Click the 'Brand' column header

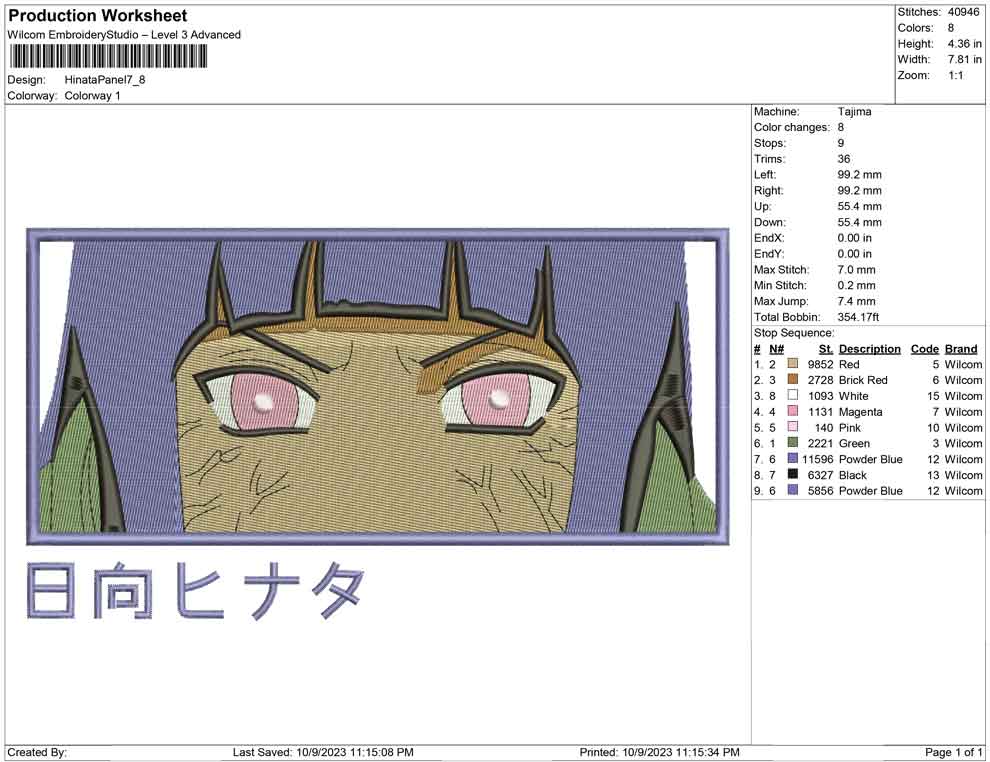pyautogui.click(x=961, y=348)
